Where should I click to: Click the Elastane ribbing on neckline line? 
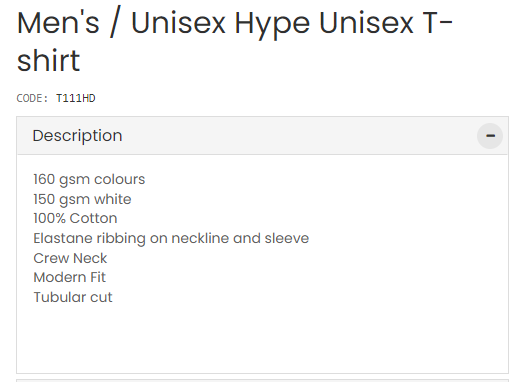171,239
